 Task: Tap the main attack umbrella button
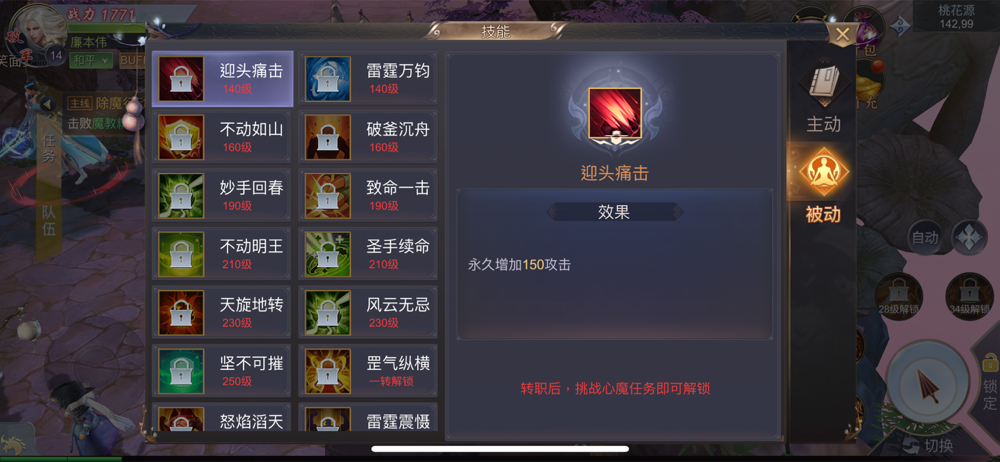(x=928, y=385)
